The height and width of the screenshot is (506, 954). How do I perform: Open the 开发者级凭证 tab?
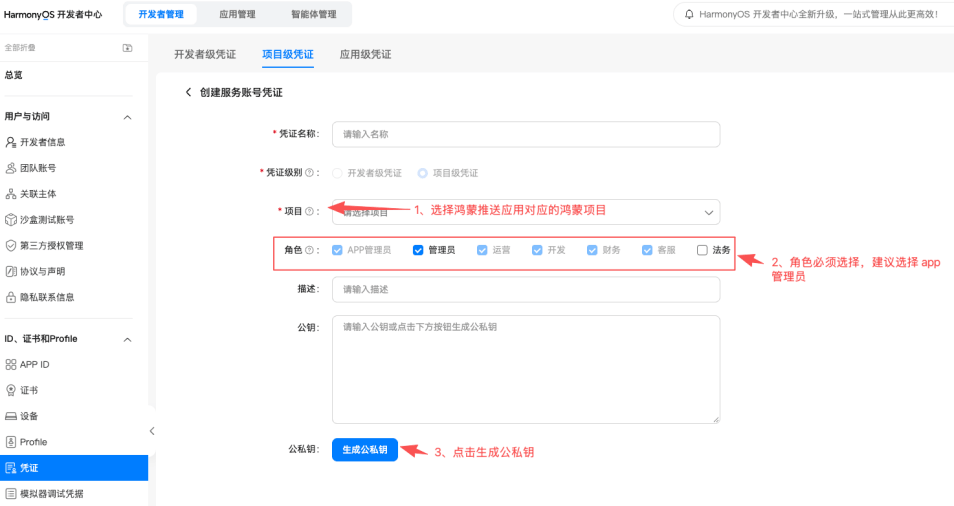tap(205, 54)
